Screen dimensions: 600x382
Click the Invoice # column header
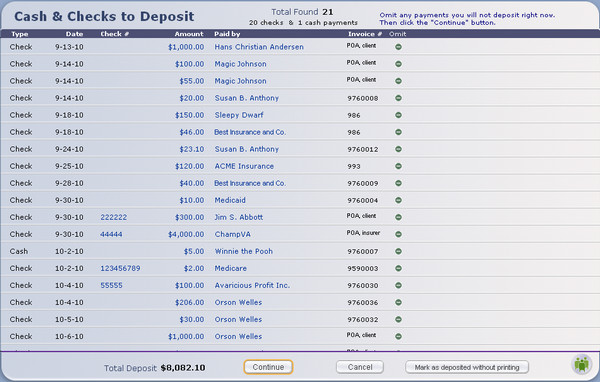tap(365, 34)
